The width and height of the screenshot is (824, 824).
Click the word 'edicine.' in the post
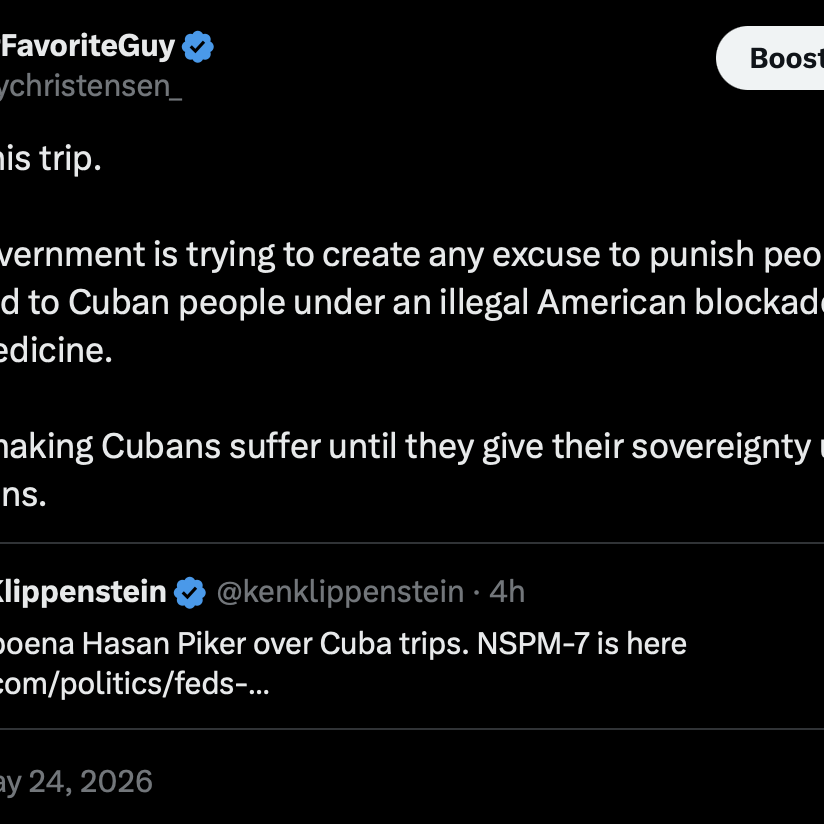pos(56,351)
